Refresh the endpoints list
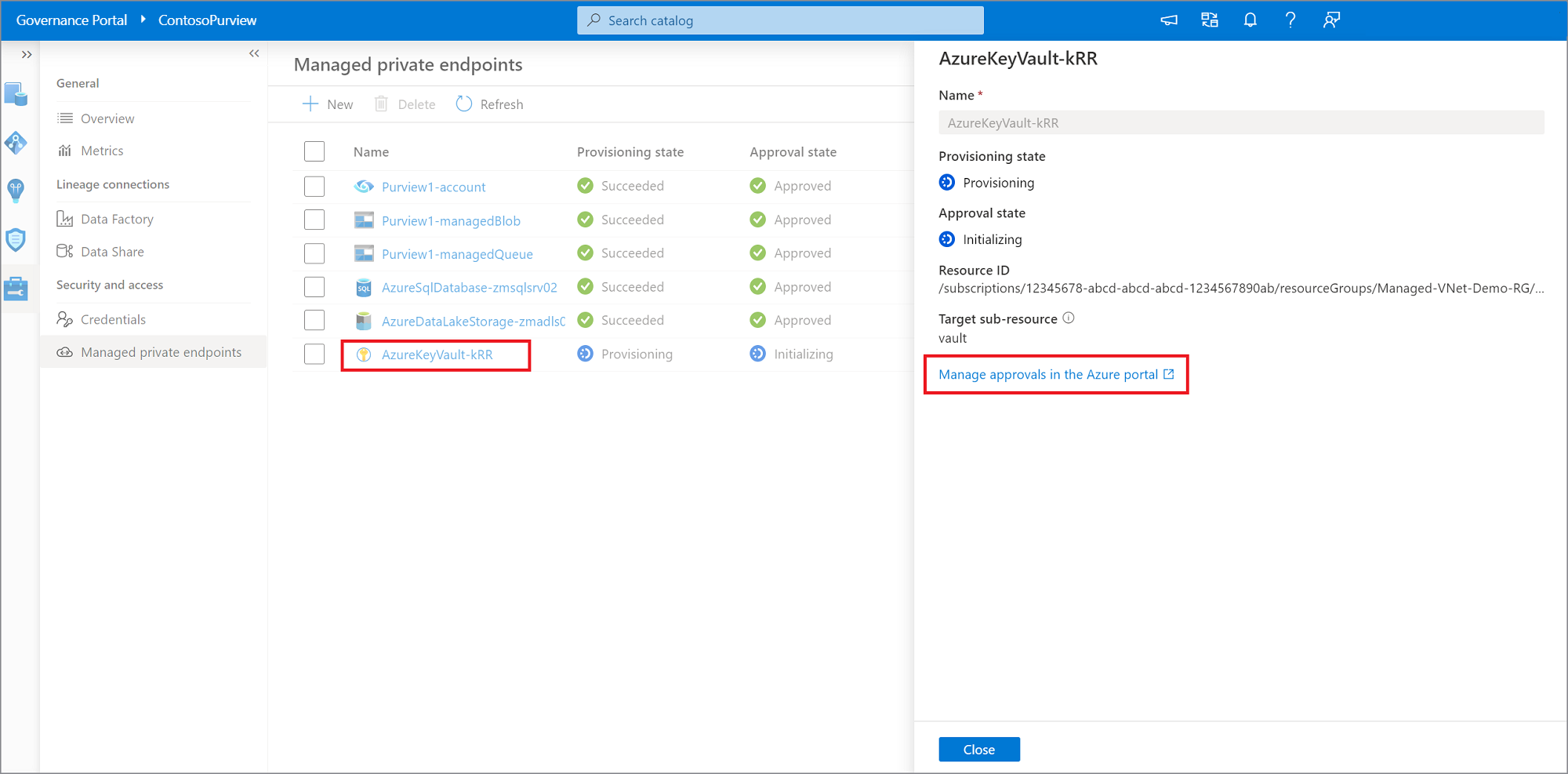This screenshot has width=1568, height=774. tap(489, 104)
